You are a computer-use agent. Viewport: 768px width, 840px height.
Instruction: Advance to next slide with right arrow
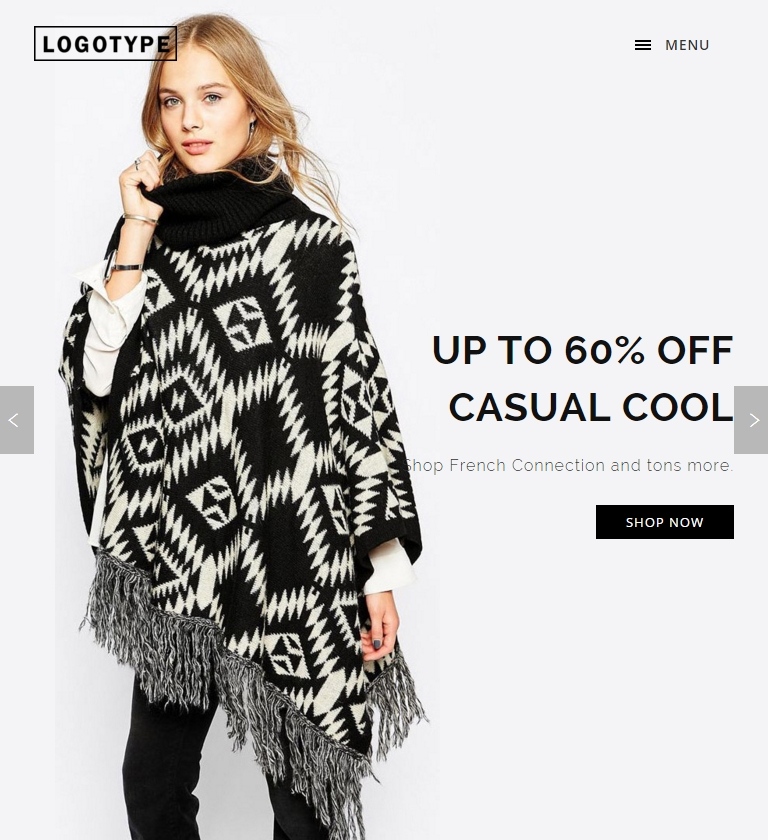751,420
